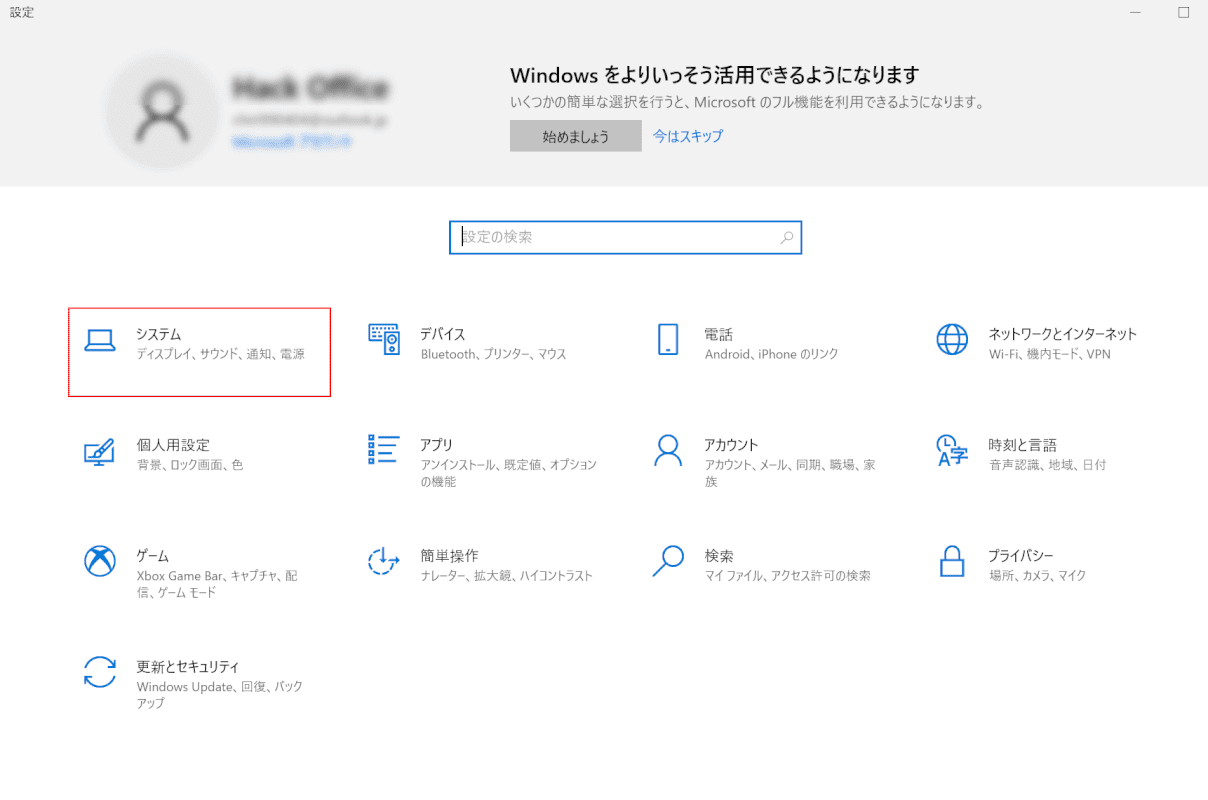Select the 個人用設定 heading text
The height and width of the screenshot is (800, 1208).
pos(173,445)
